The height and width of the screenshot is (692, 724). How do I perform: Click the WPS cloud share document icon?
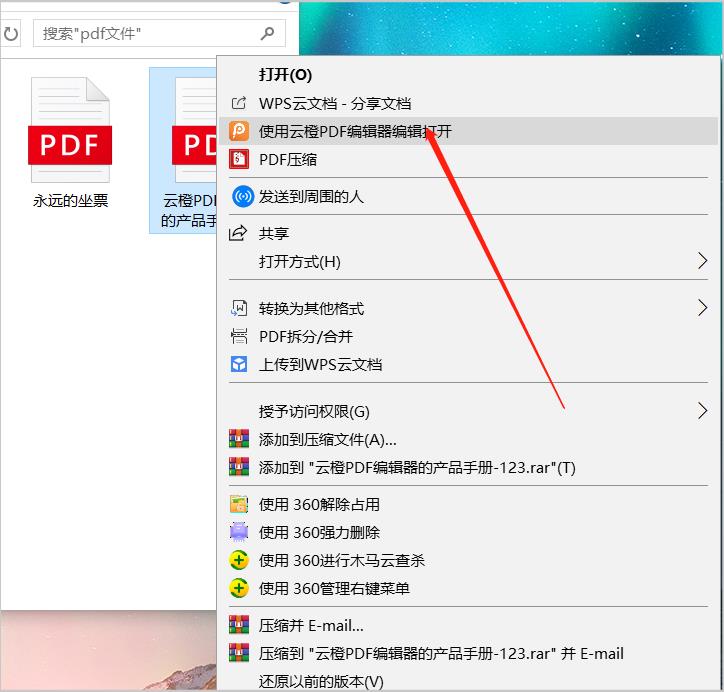pos(239,103)
